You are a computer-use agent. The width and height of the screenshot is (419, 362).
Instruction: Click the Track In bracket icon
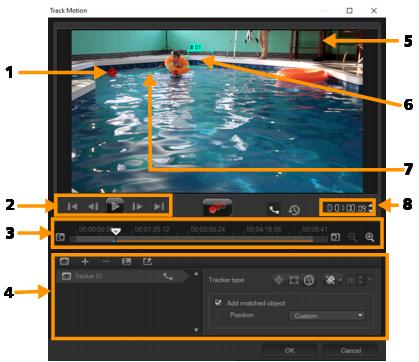pyautogui.click(x=61, y=237)
